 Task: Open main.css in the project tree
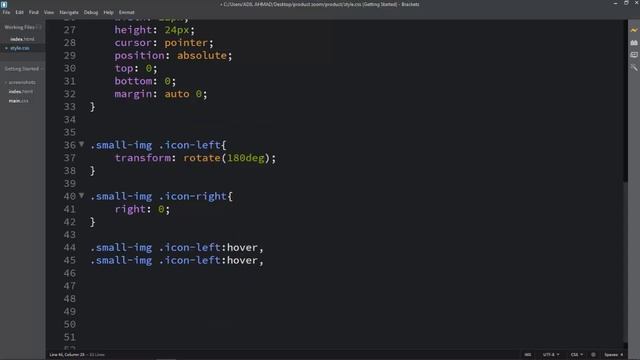[x=19, y=101]
